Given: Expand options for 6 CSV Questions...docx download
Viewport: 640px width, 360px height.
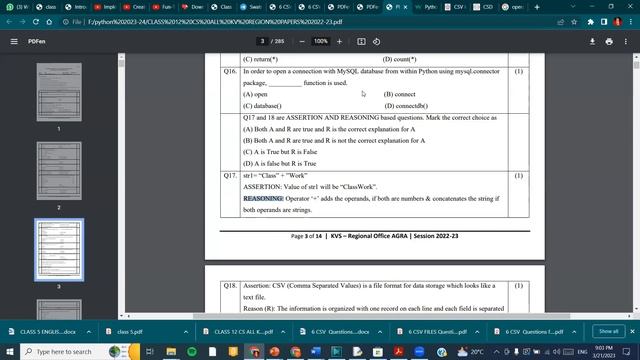Looking at the screenshot, I should (x=380, y=332).
